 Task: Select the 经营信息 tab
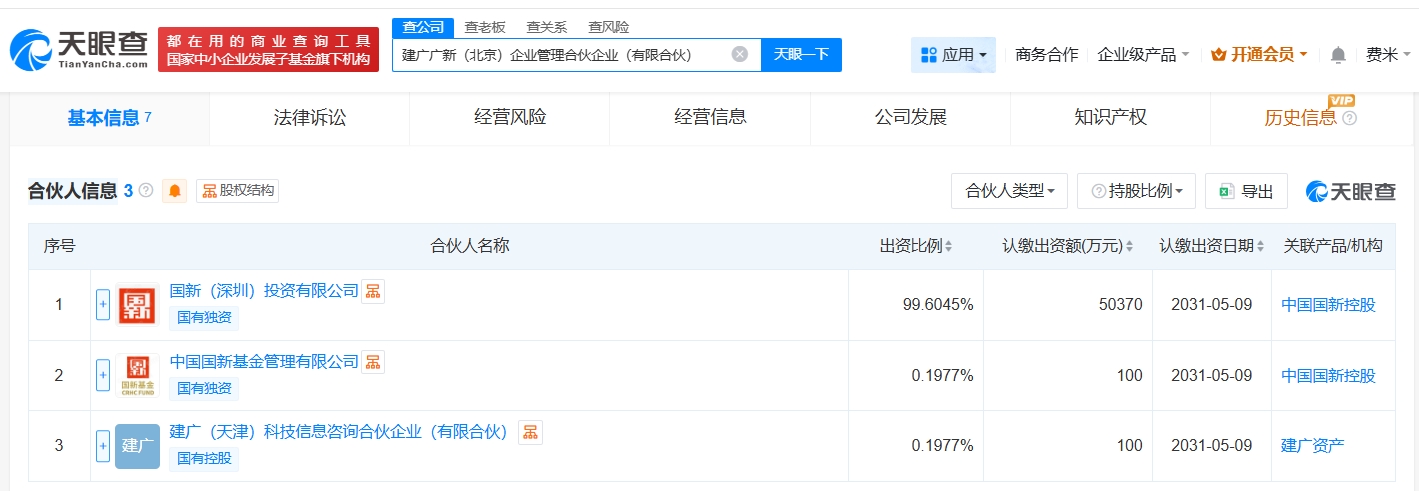710,118
